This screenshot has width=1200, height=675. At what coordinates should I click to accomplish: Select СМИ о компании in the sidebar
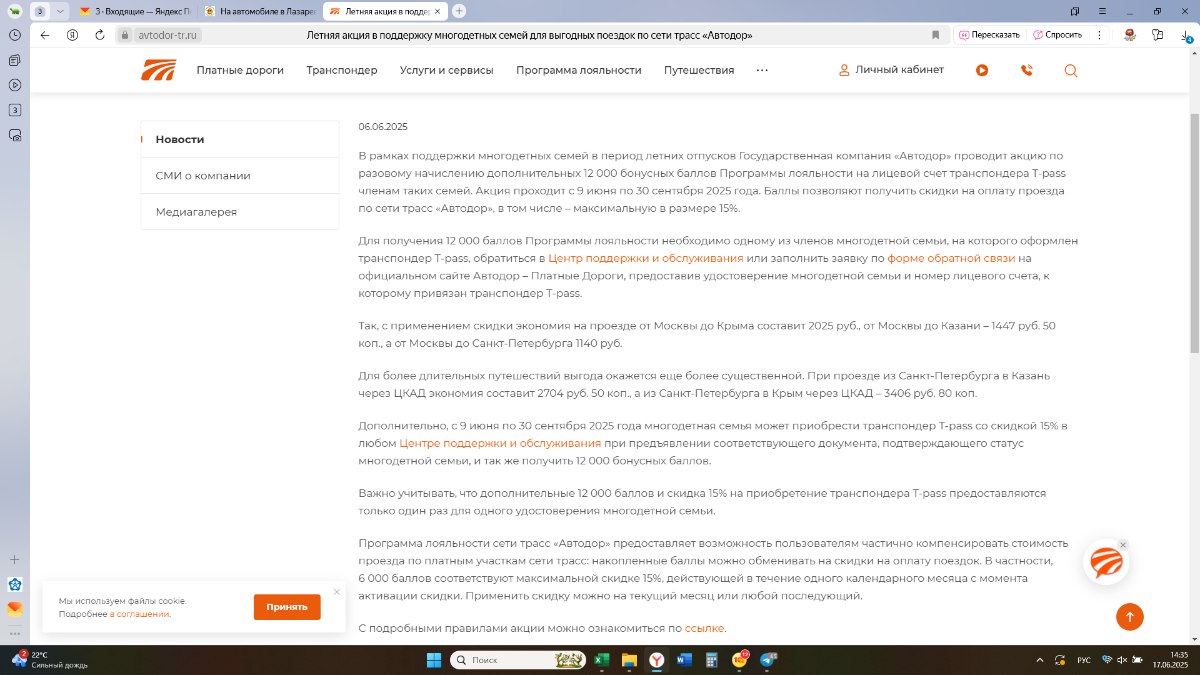[203, 176]
